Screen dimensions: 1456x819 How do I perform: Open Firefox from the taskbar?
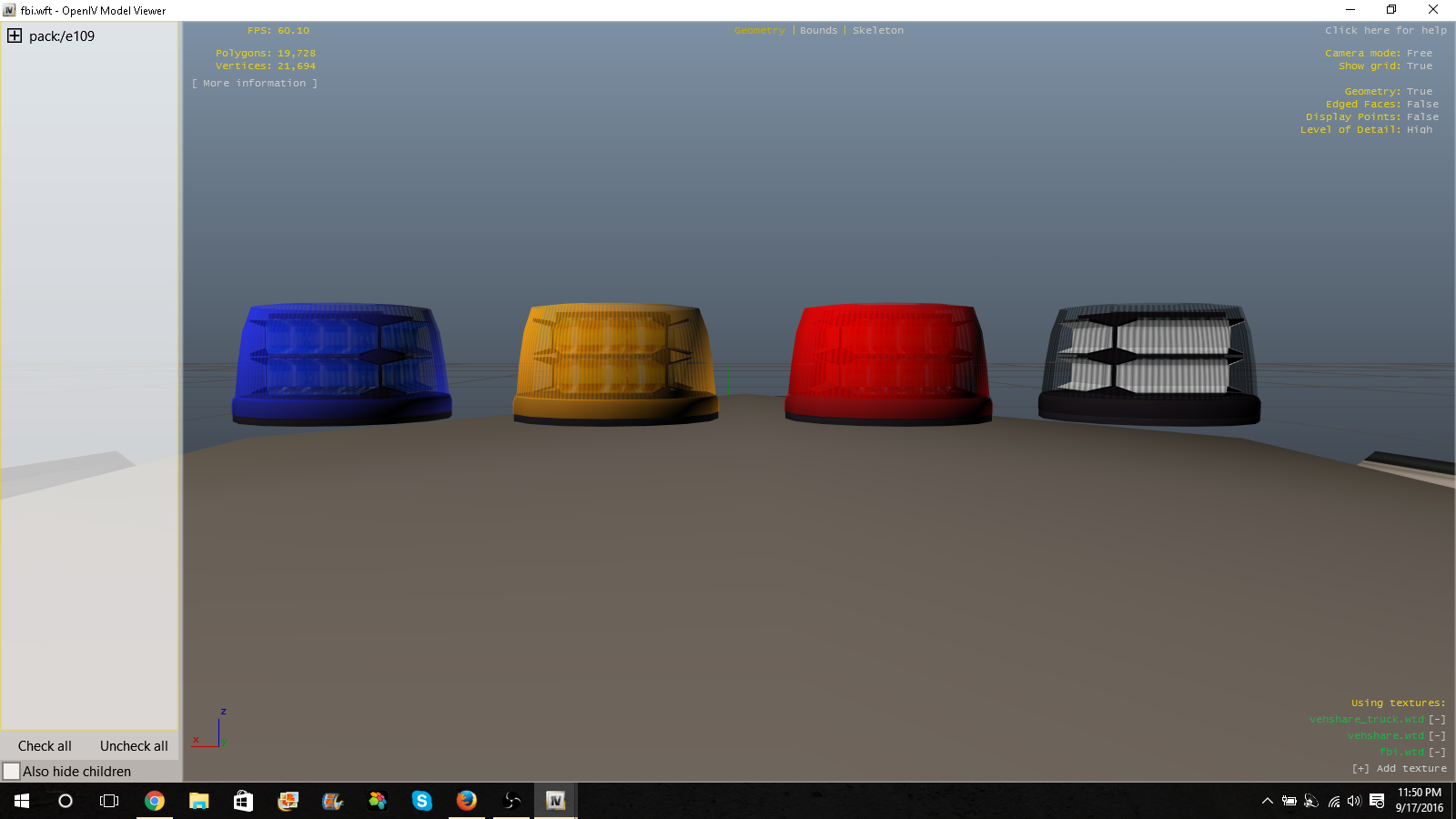point(466,801)
